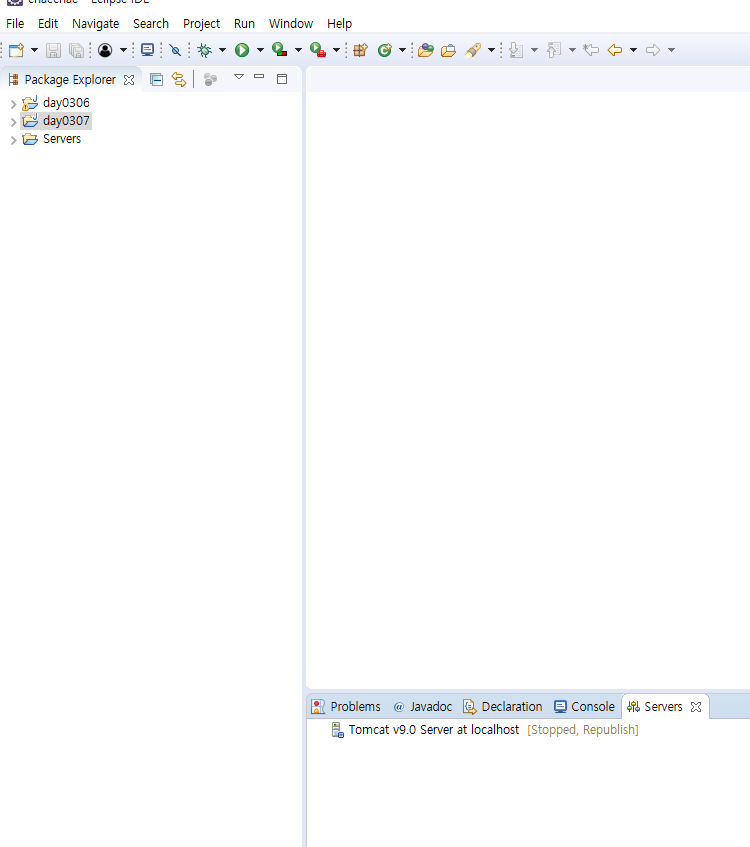Click the New Java Class icon
The width and height of the screenshot is (750, 847).
[x=385, y=50]
